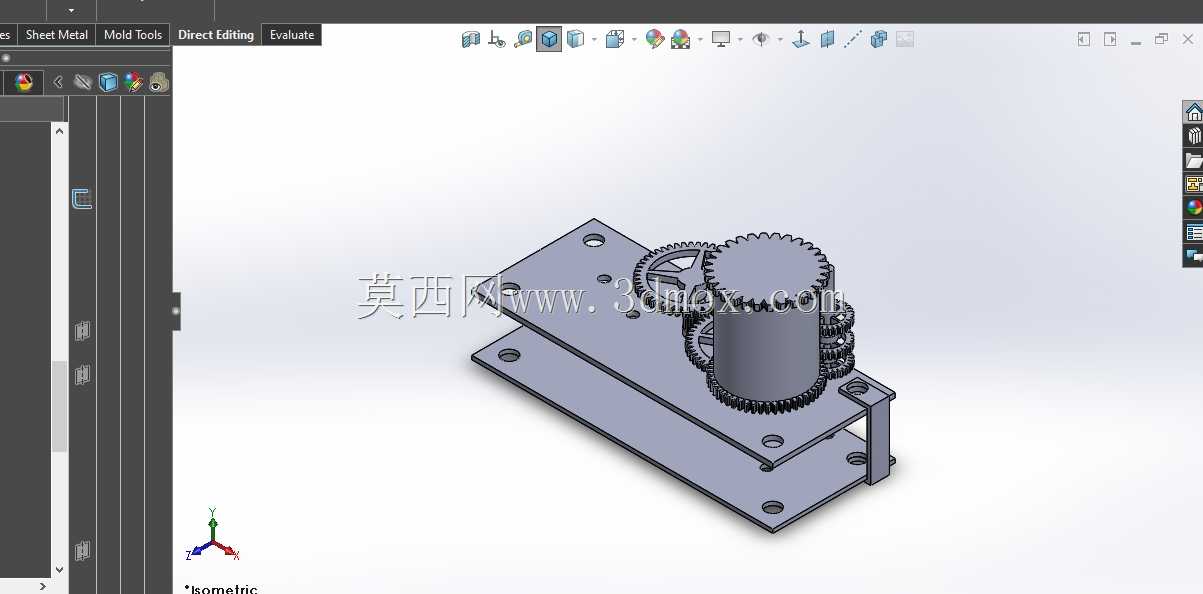
Task: Click the scroll down arrow in feature tree
Action: click(x=59, y=569)
